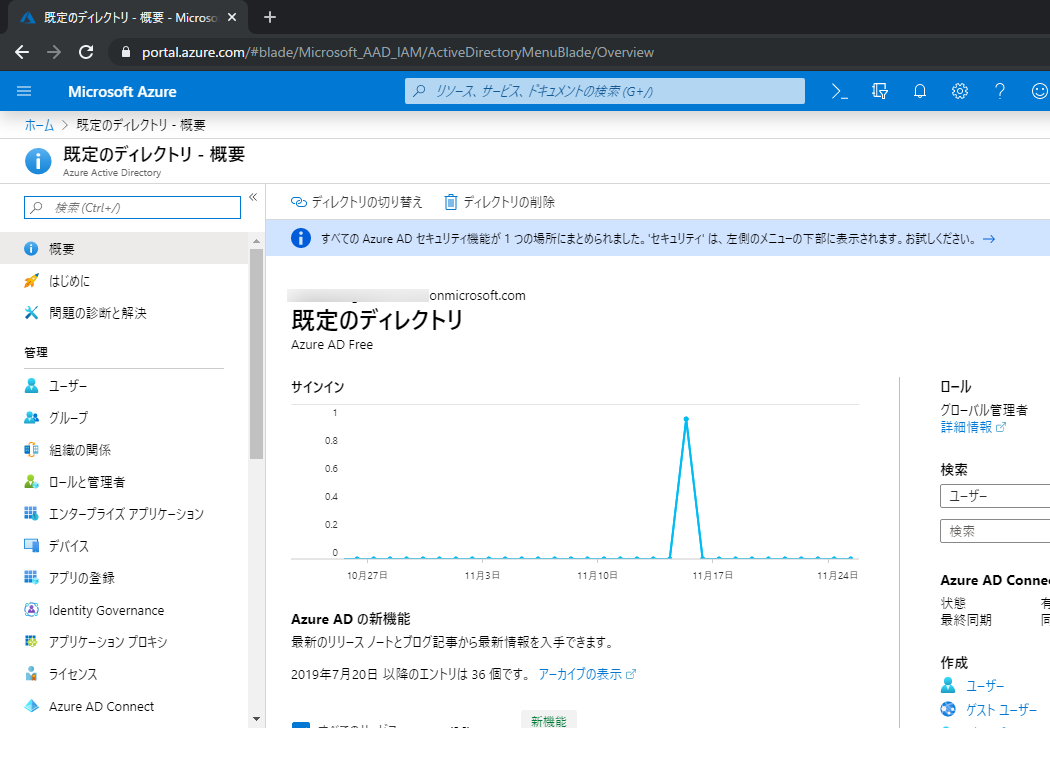Click the arrow in the security info banner
This screenshot has height=768, width=1050.
[x=989, y=239]
